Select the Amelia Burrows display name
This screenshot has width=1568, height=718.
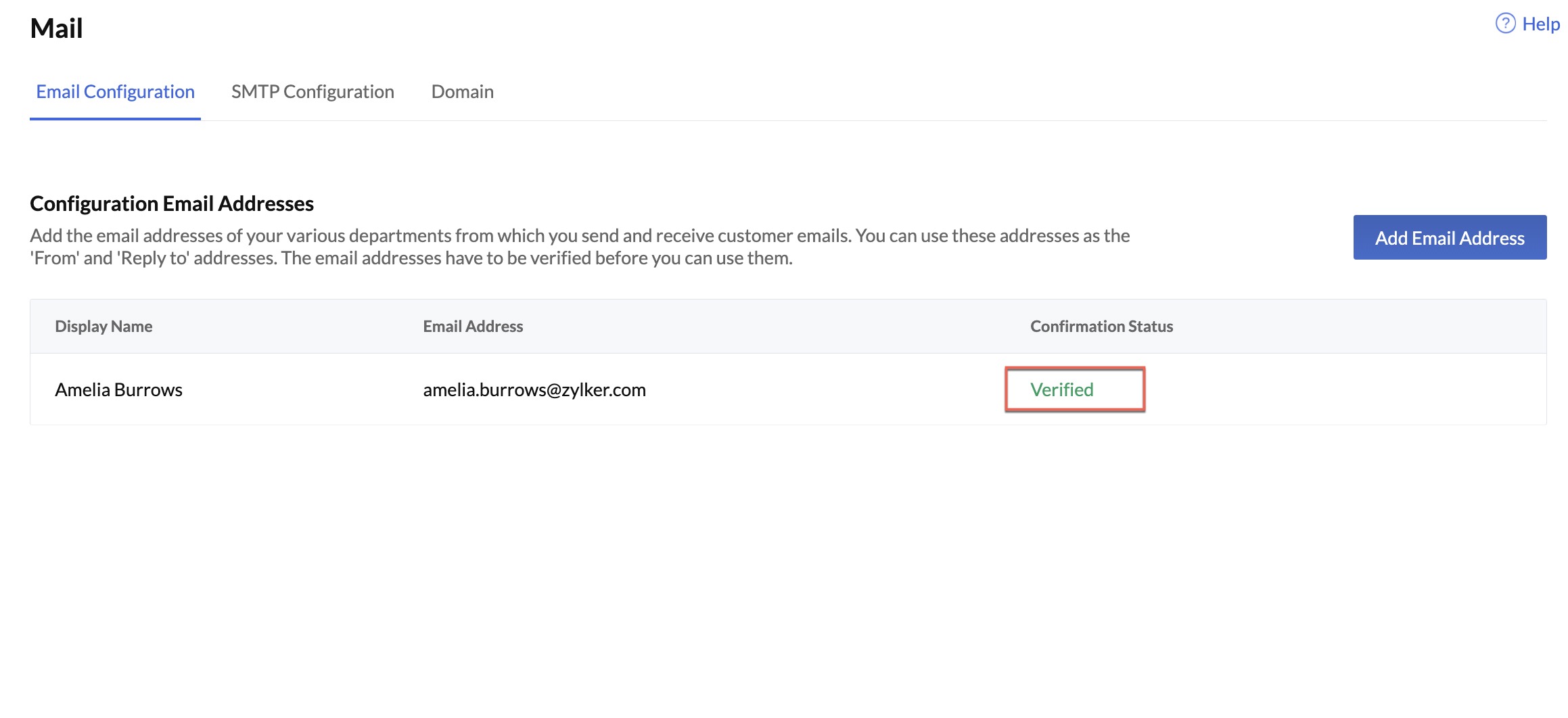pyautogui.click(x=118, y=390)
